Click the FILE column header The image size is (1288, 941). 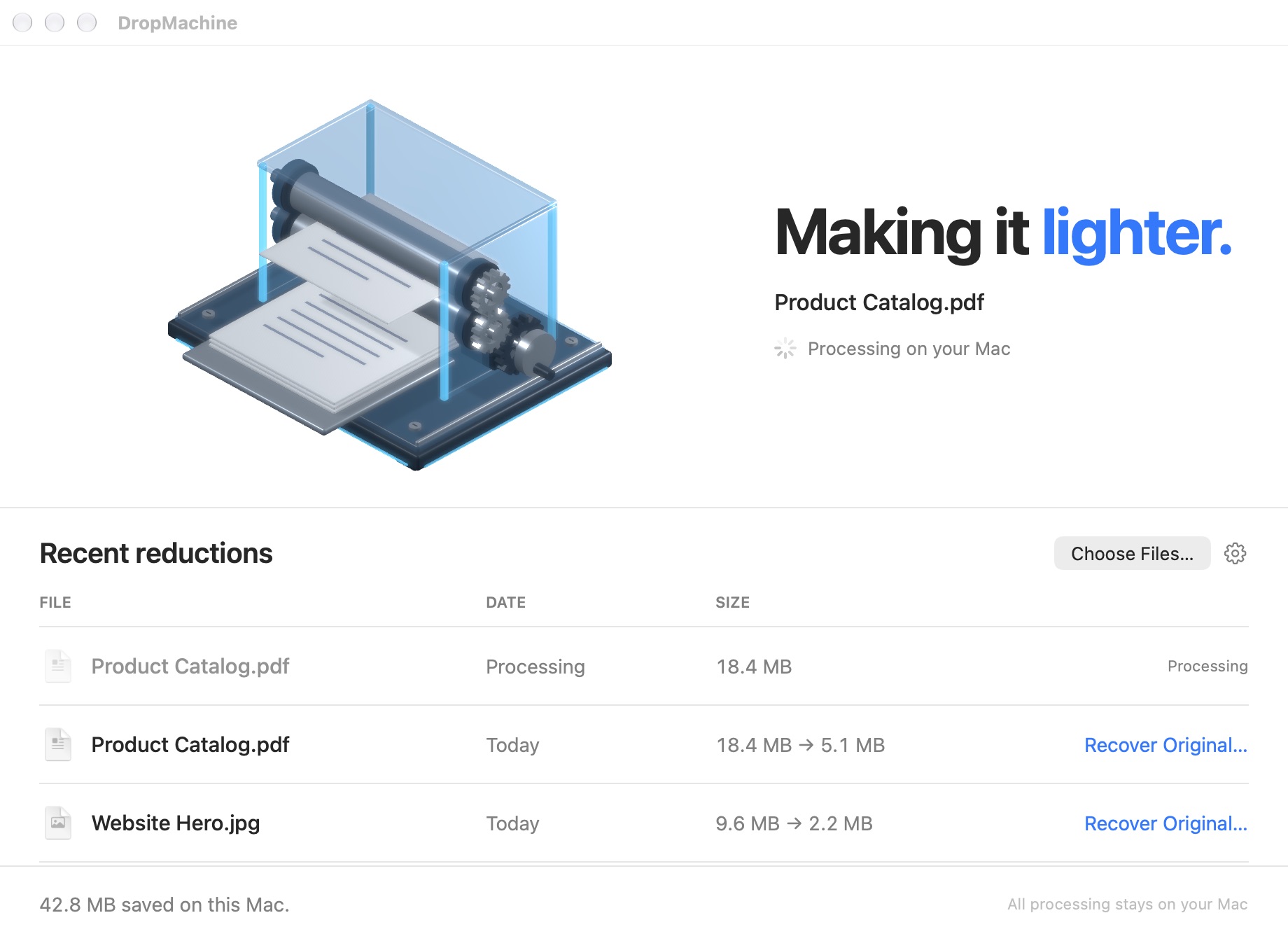pos(55,602)
